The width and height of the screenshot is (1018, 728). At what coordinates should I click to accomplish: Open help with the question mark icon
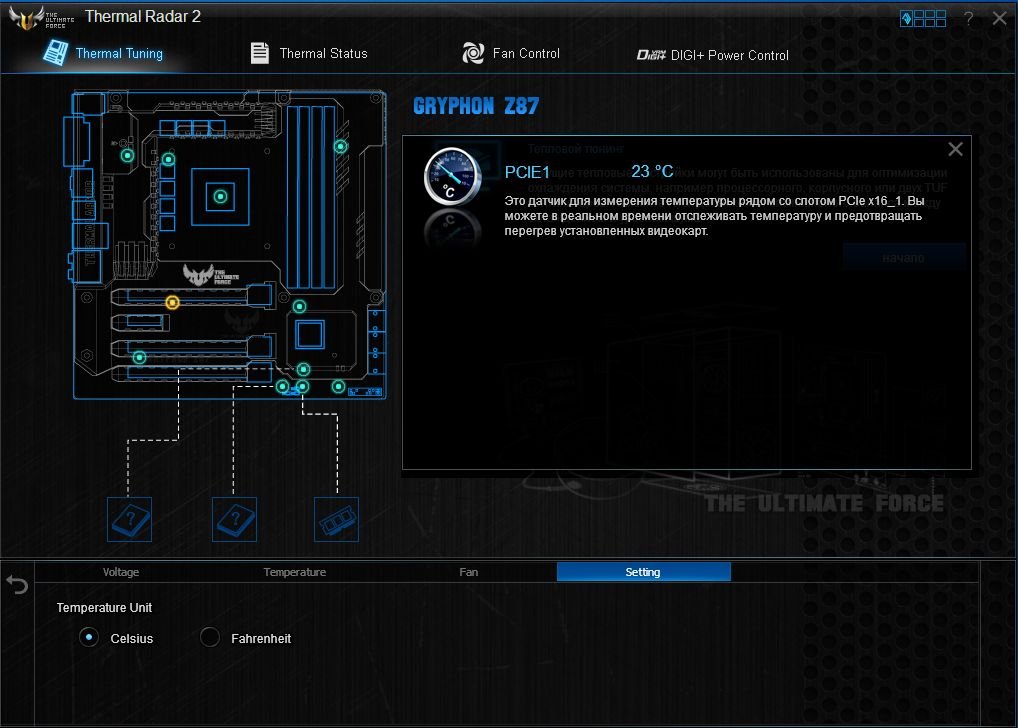[x=969, y=18]
